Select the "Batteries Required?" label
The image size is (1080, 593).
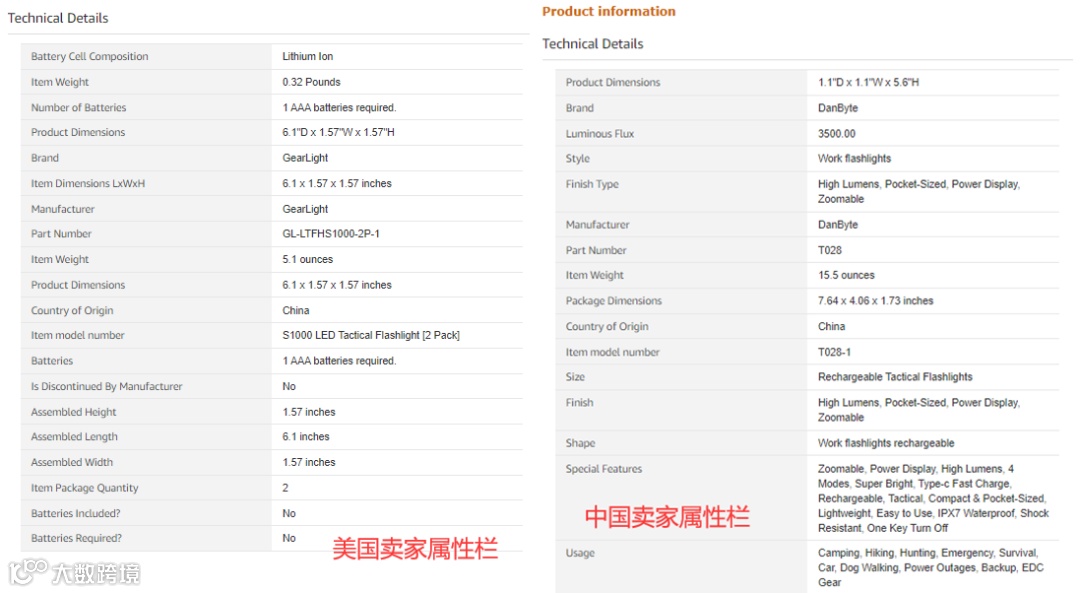[x=76, y=538]
